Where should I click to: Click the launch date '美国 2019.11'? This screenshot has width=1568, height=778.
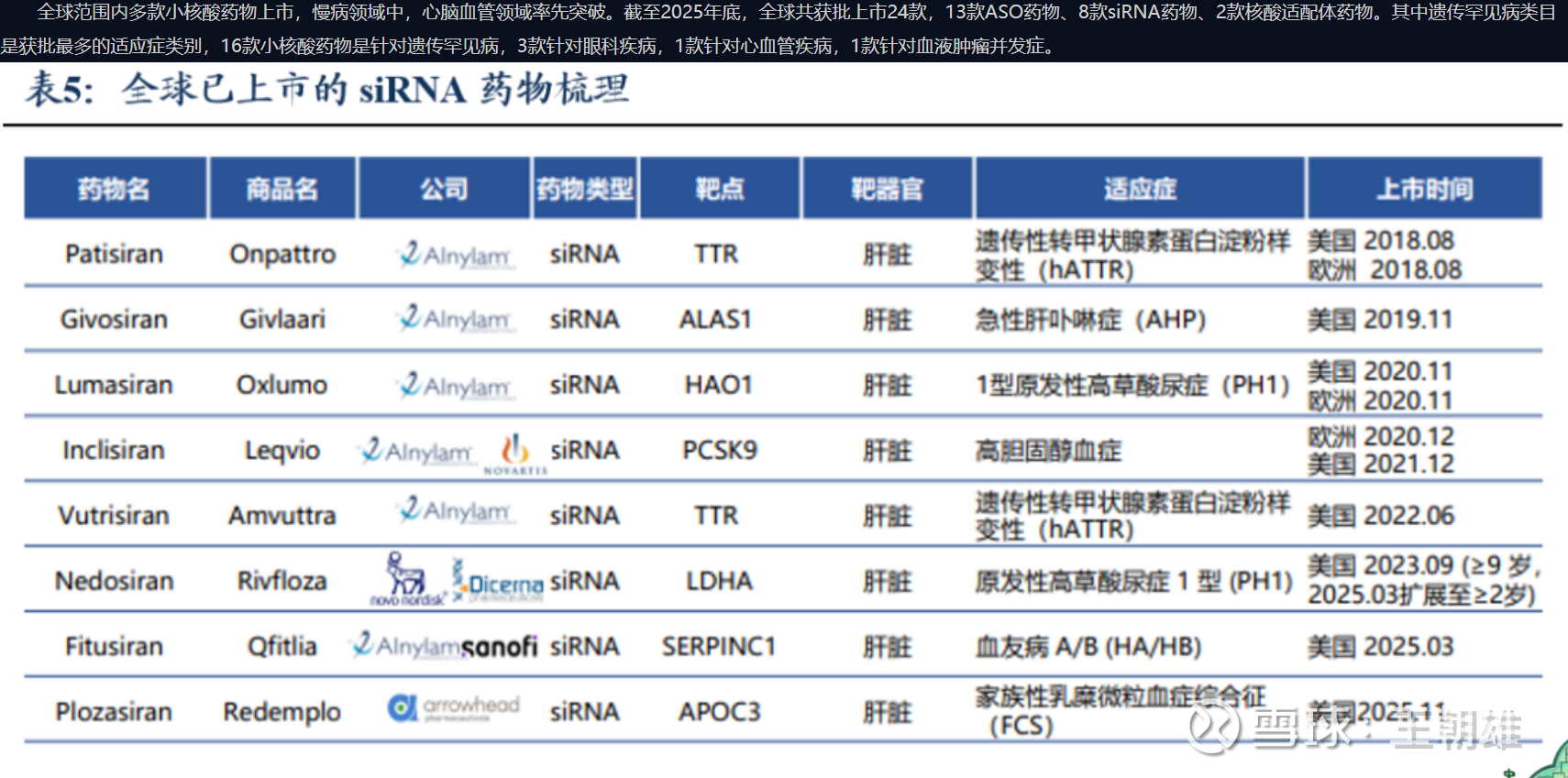coord(1380,319)
